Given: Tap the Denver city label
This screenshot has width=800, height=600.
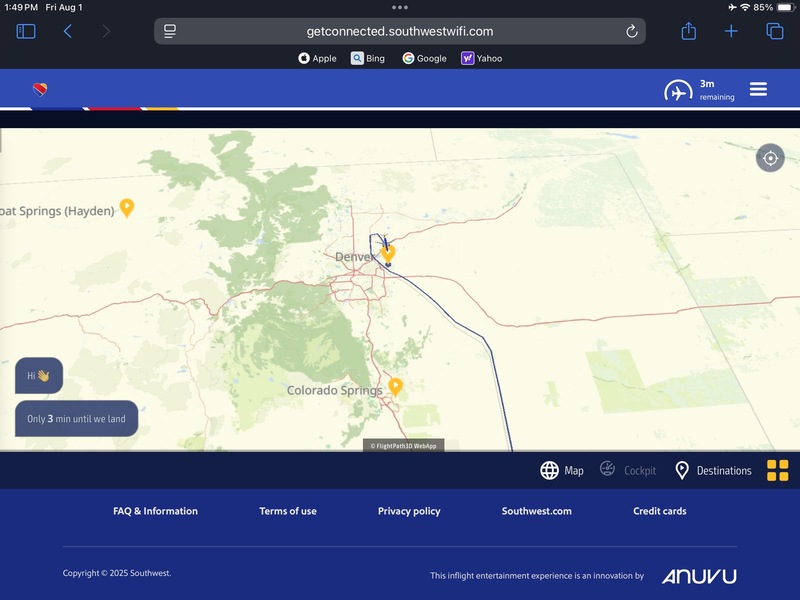Looking at the screenshot, I should pos(356,257).
